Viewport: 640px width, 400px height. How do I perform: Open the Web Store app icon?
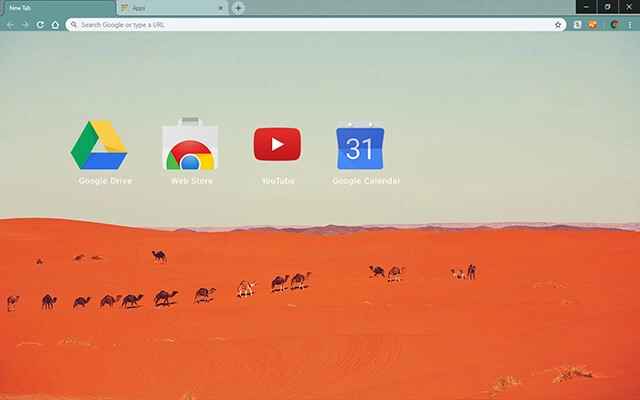(190, 144)
